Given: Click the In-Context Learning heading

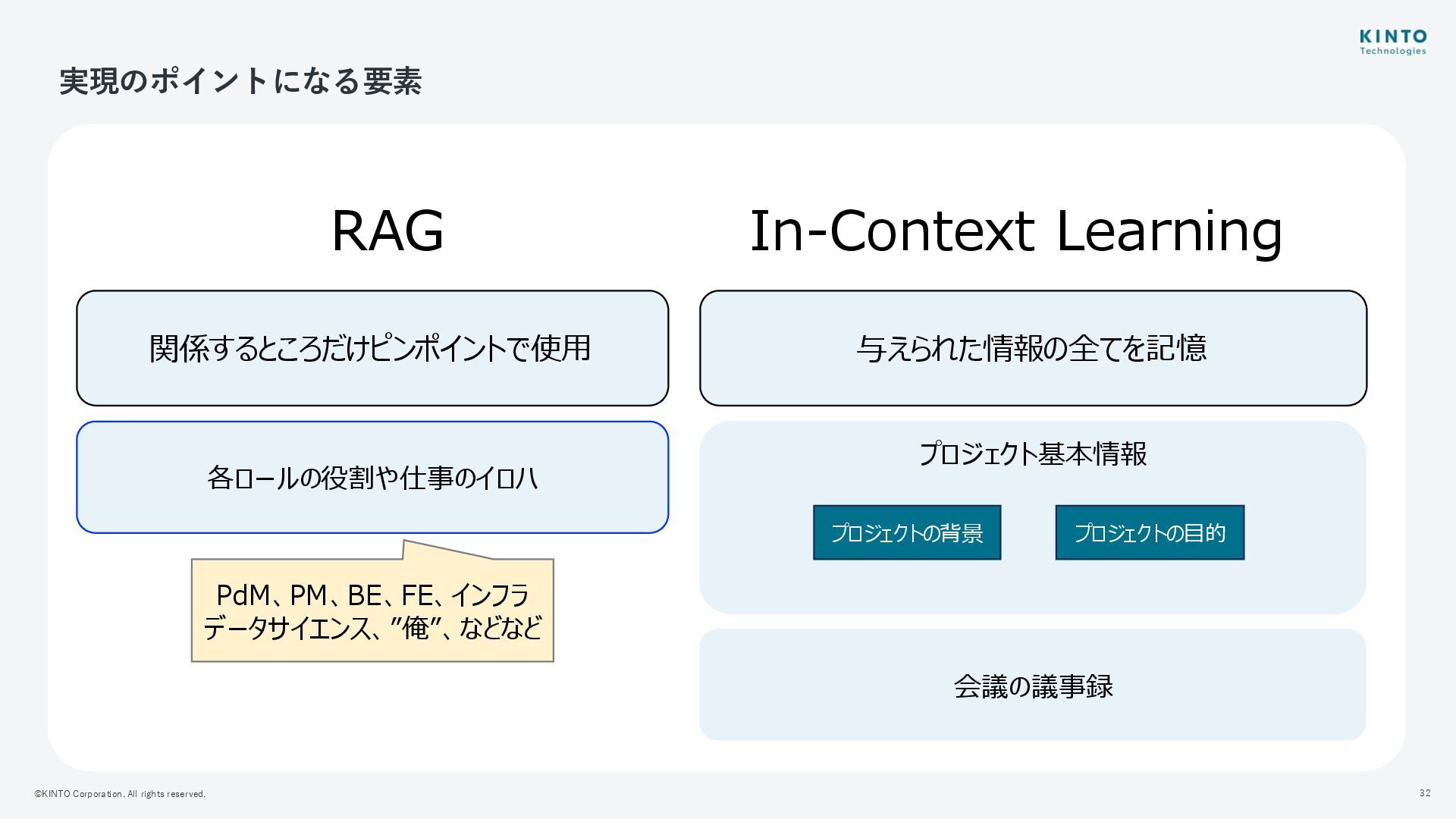Looking at the screenshot, I should tap(1016, 232).
